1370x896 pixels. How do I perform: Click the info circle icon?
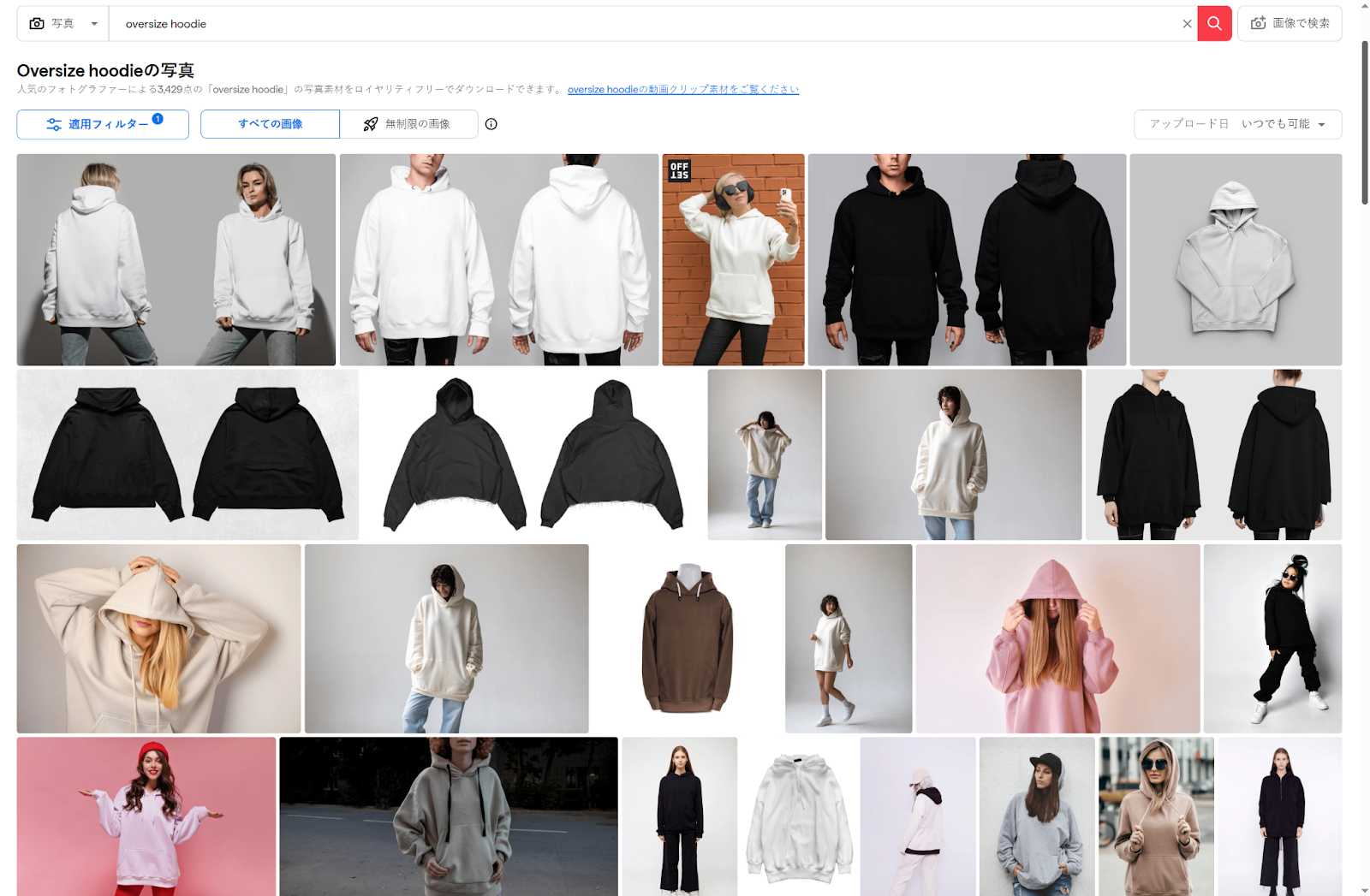click(x=491, y=124)
